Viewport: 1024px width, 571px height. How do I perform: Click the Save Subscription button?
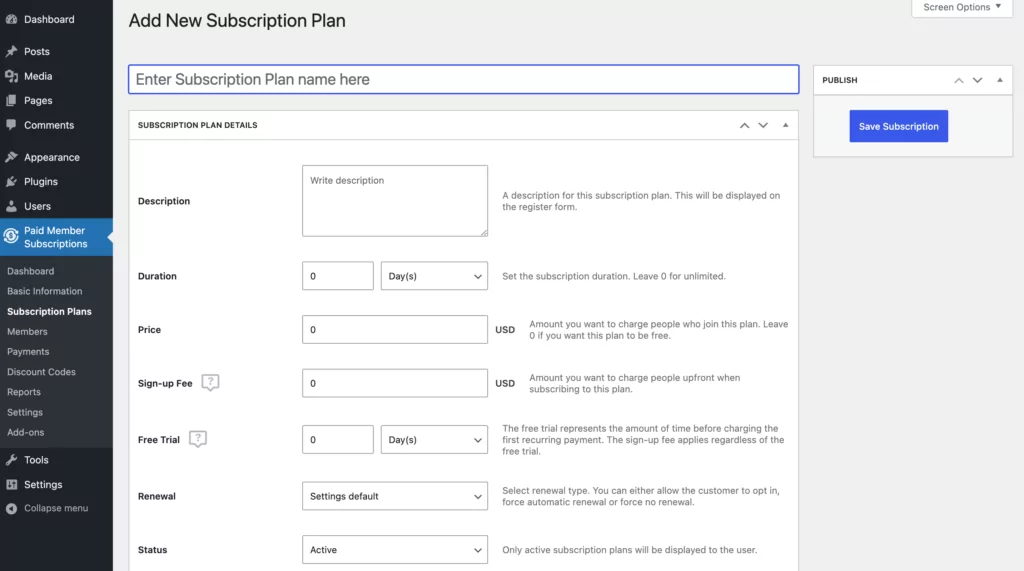(x=899, y=126)
